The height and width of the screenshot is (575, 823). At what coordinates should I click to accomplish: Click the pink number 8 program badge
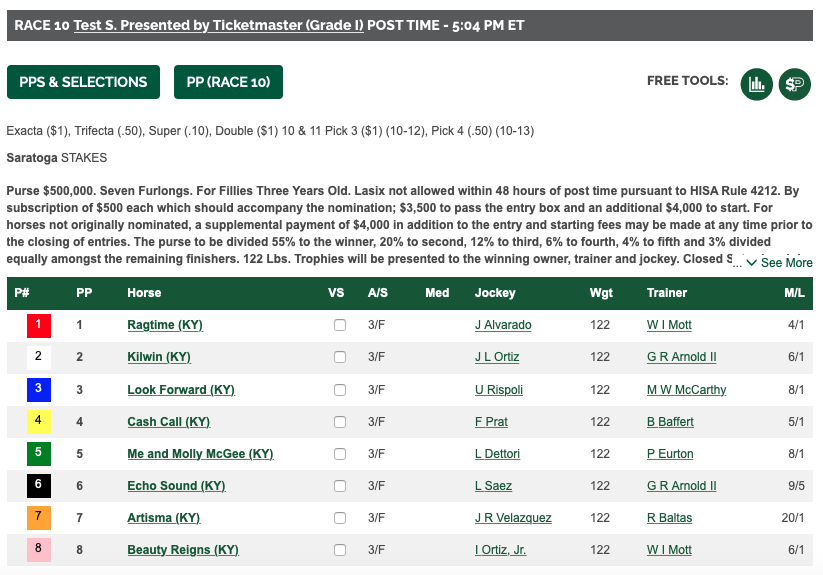(x=39, y=550)
